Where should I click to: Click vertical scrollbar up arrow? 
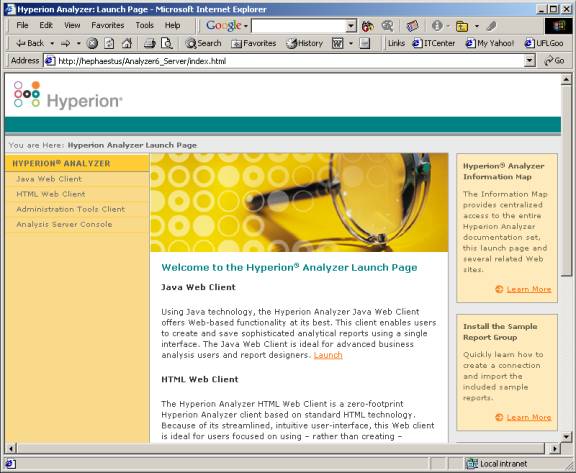tap(566, 79)
